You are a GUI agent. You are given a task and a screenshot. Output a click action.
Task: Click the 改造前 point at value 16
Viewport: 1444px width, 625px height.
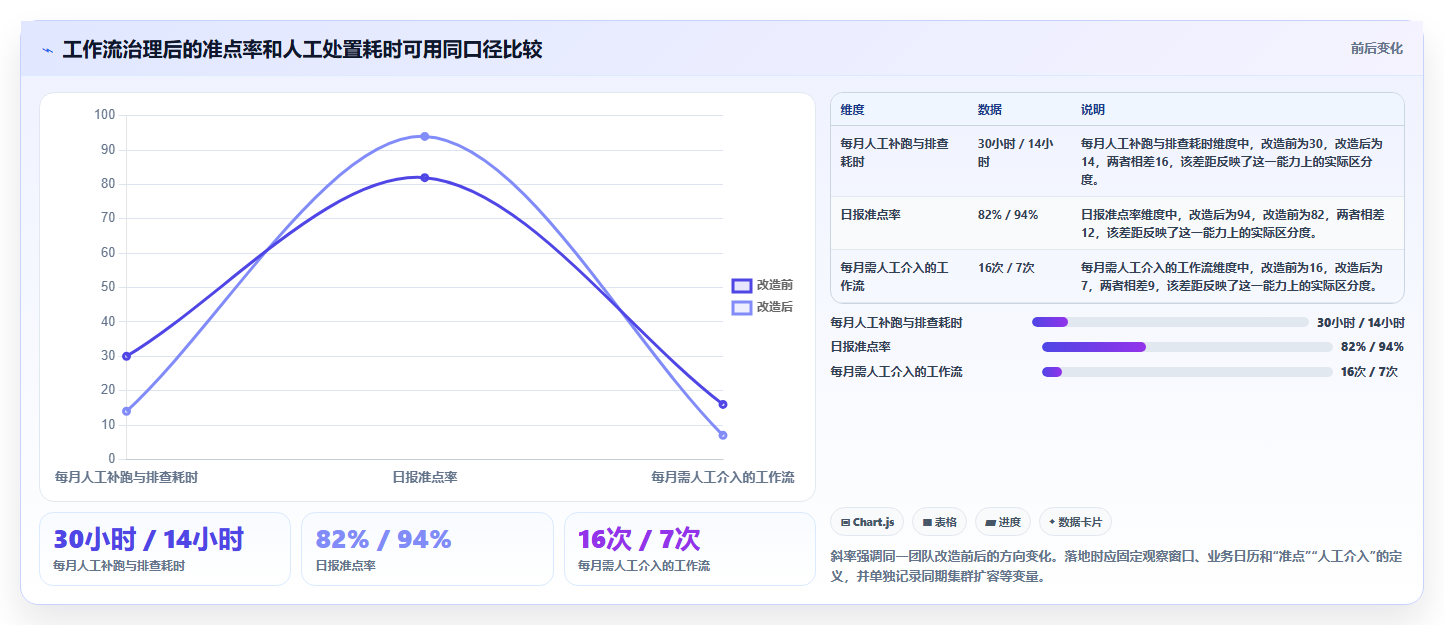point(723,404)
